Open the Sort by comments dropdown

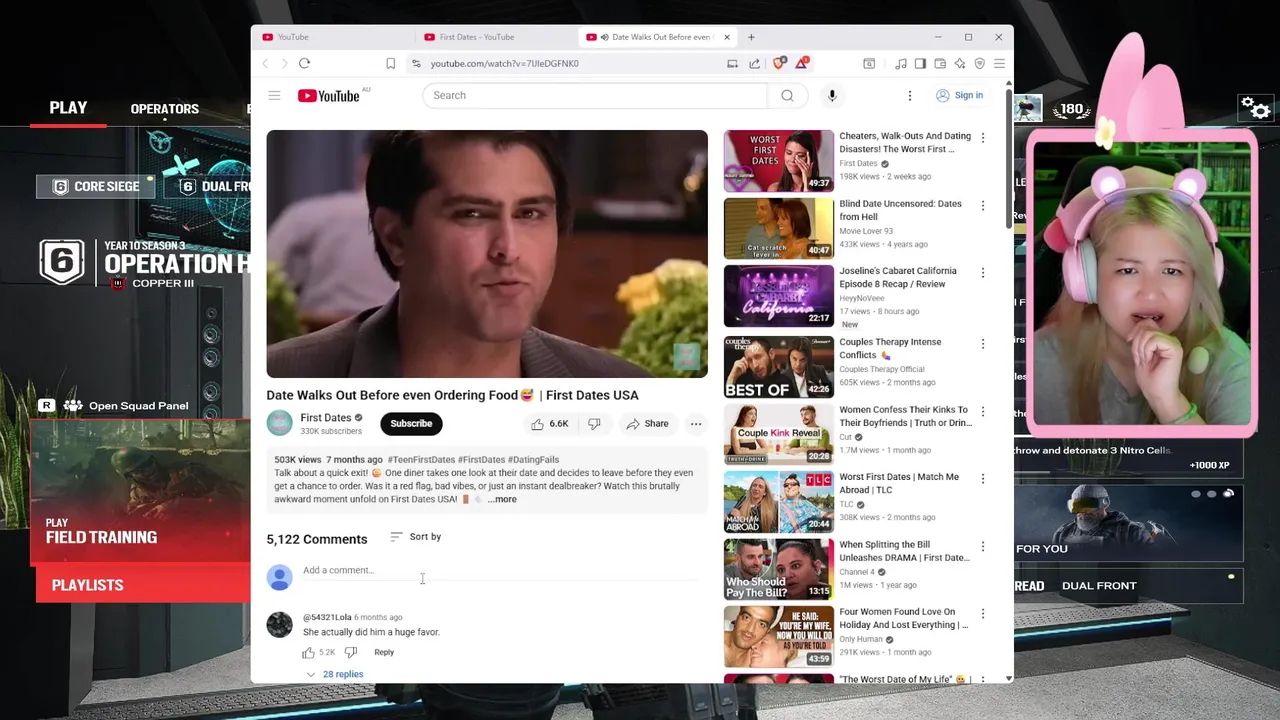click(x=416, y=537)
